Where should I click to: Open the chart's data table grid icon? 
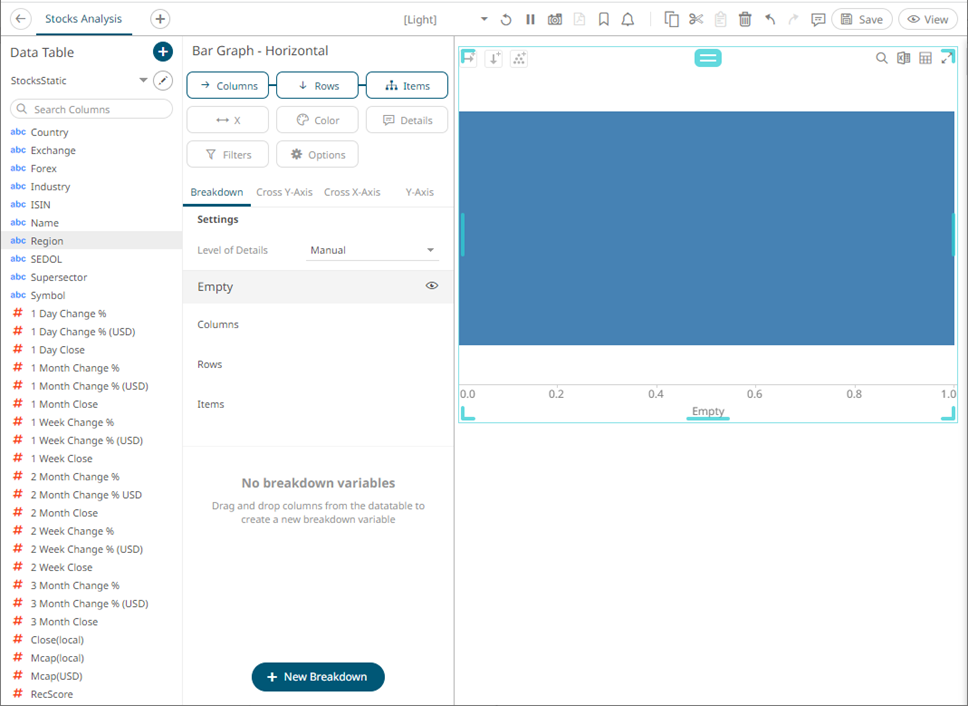(x=925, y=58)
